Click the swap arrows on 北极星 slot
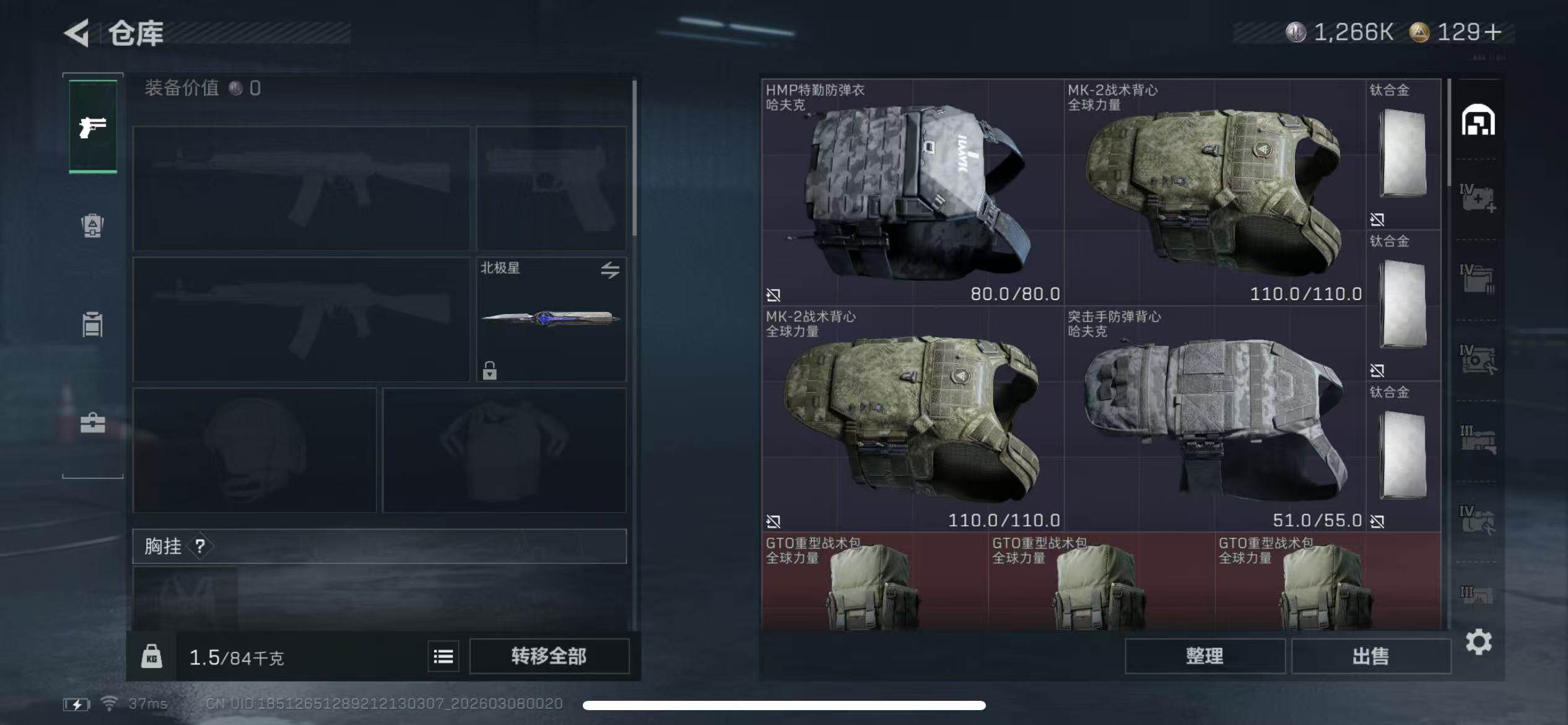Viewport: 1568px width, 725px height. 610,270
